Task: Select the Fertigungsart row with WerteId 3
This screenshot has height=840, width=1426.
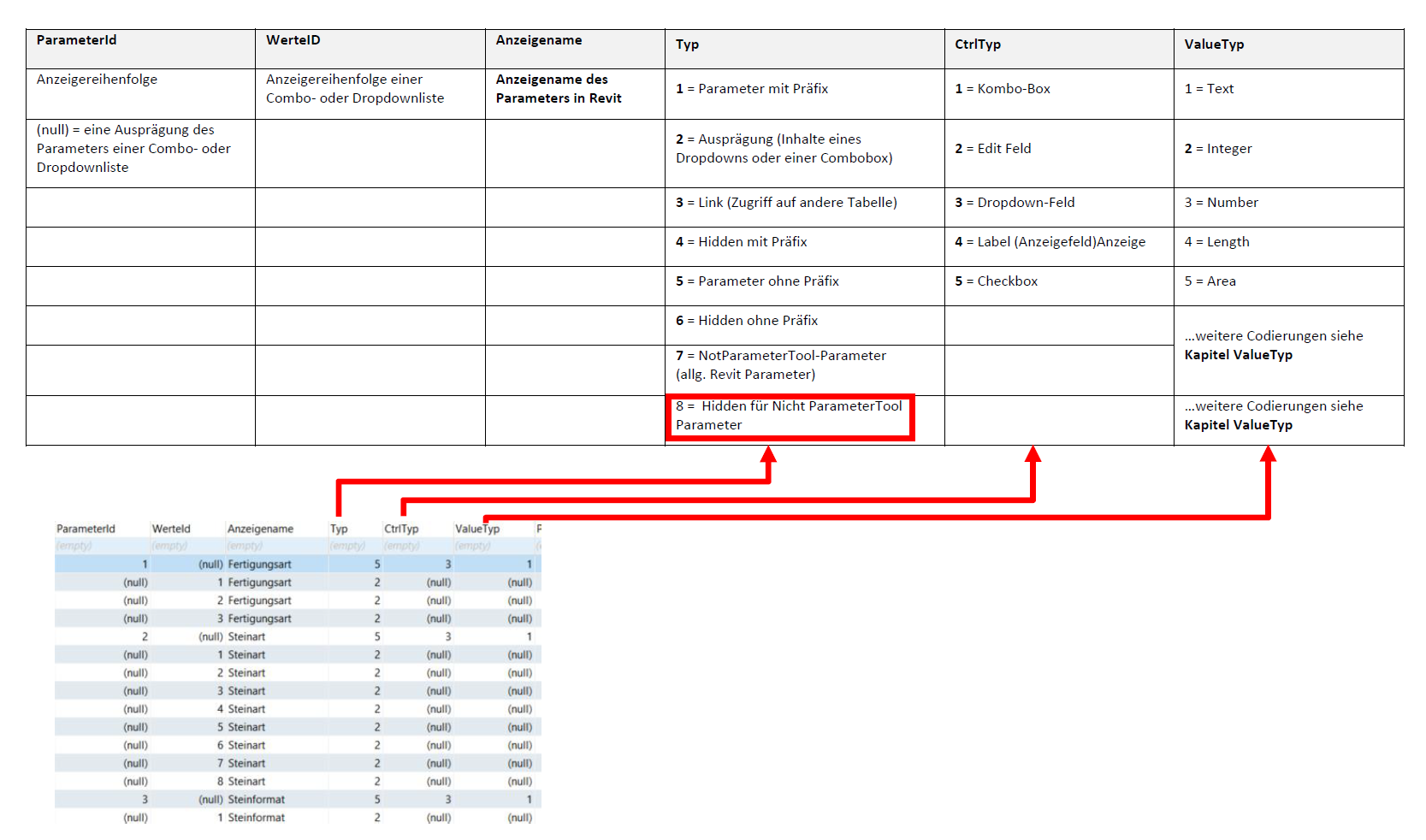Action: click(x=259, y=618)
